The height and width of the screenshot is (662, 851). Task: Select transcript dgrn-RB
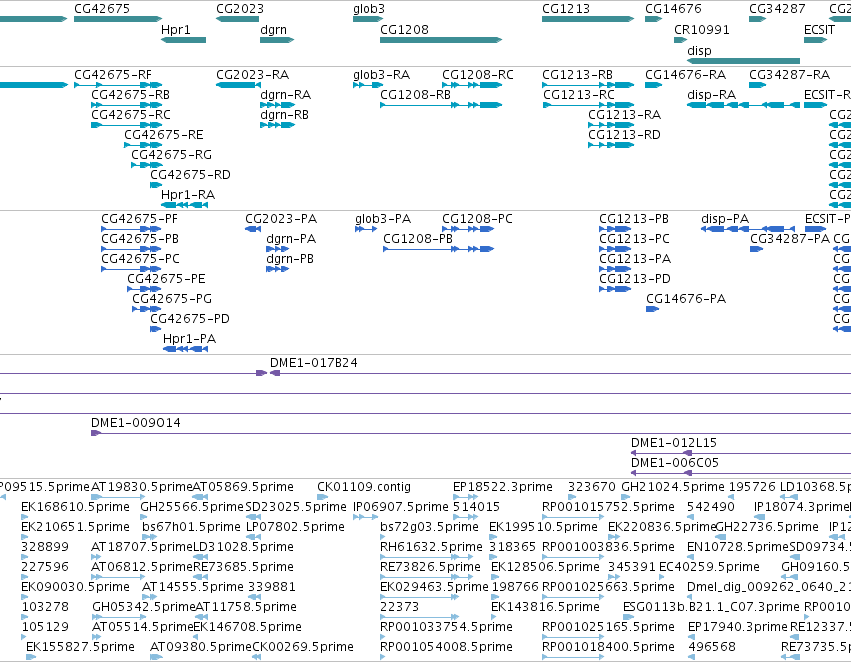click(284, 114)
